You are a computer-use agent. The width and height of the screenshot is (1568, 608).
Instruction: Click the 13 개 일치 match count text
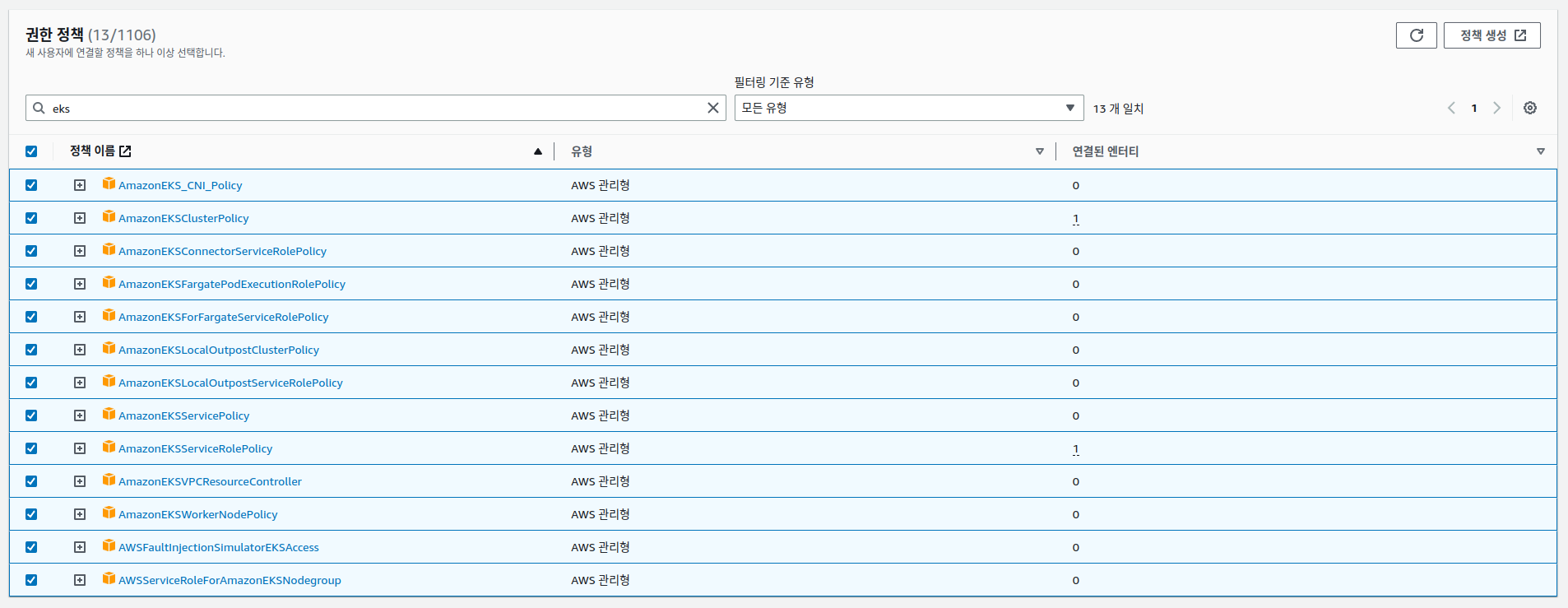click(x=1118, y=109)
